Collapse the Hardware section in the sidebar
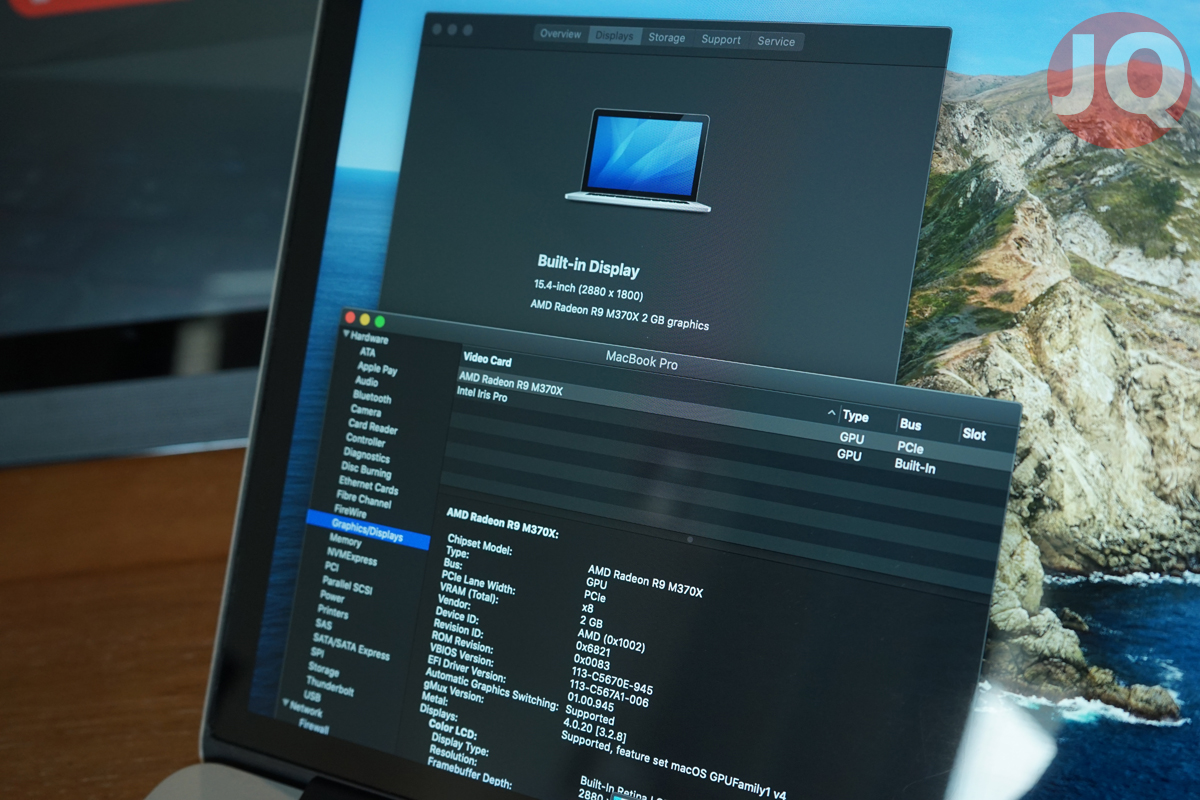This screenshot has height=800, width=1200. point(348,335)
